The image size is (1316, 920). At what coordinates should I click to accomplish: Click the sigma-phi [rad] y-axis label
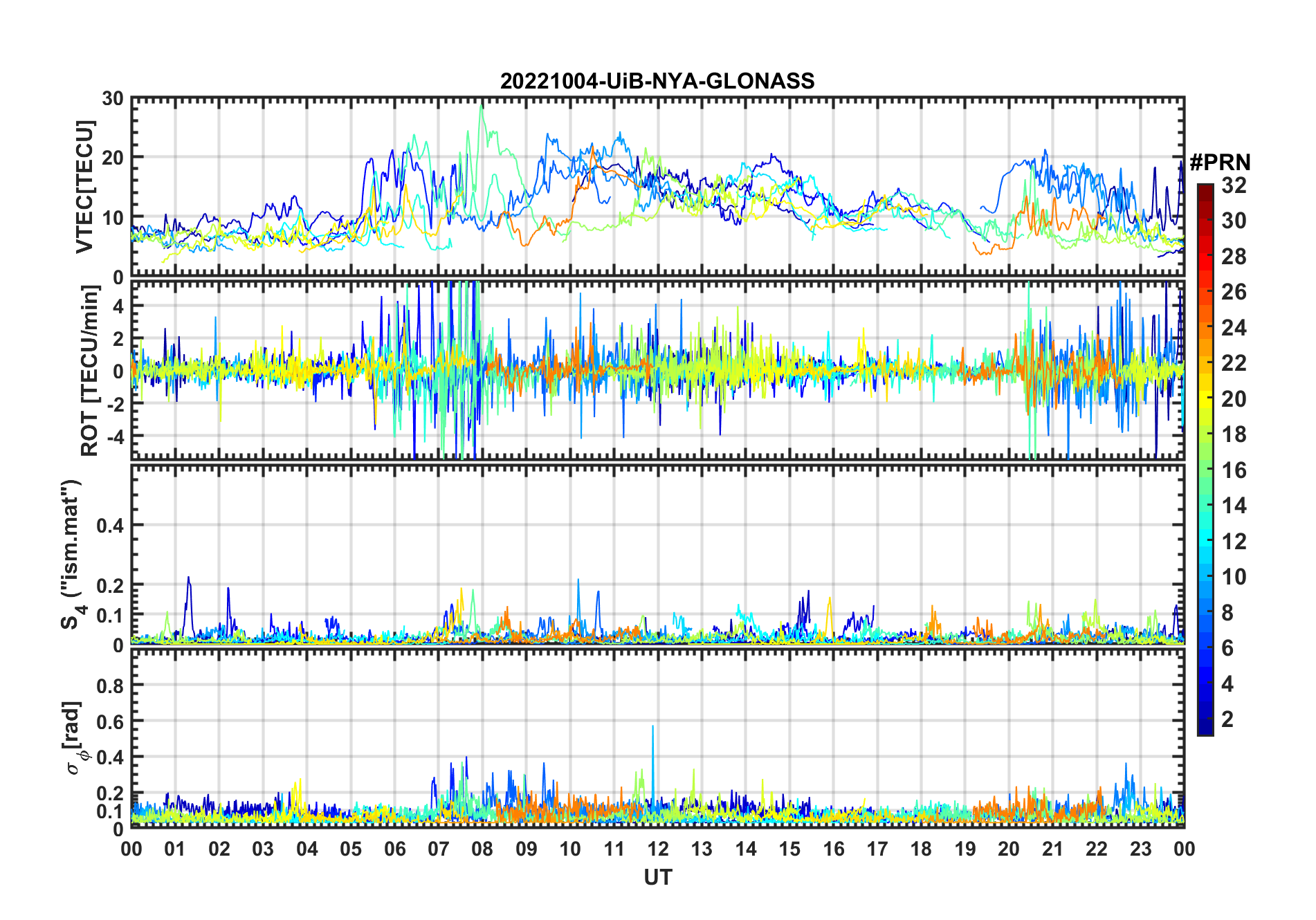pos(75,738)
